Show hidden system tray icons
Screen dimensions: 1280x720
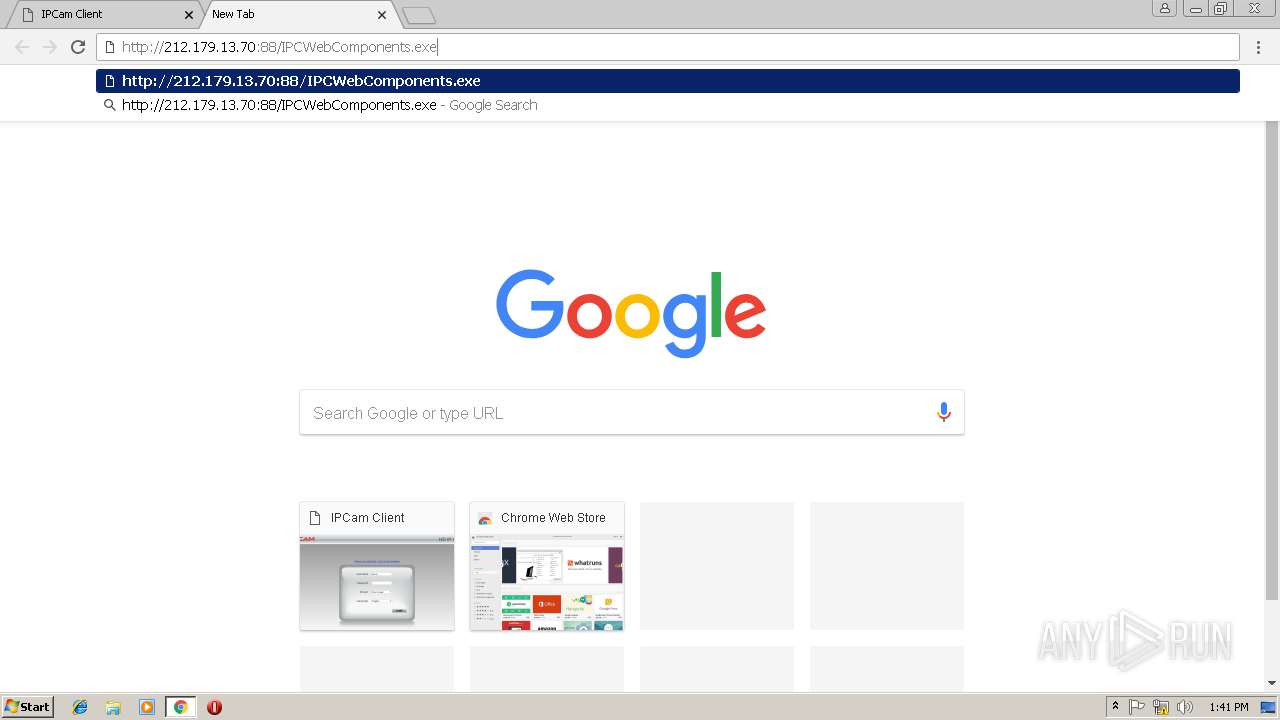(1116, 707)
